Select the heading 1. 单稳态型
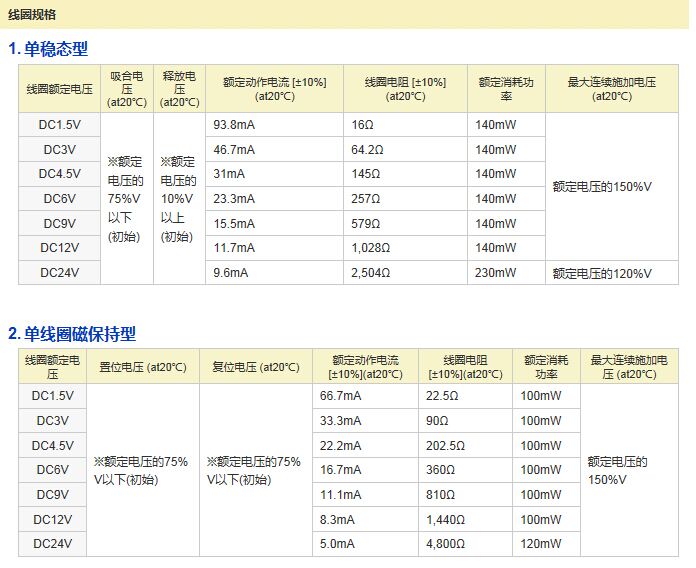The height and width of the screenshot is (568, 696). click(x=49, y=49)
